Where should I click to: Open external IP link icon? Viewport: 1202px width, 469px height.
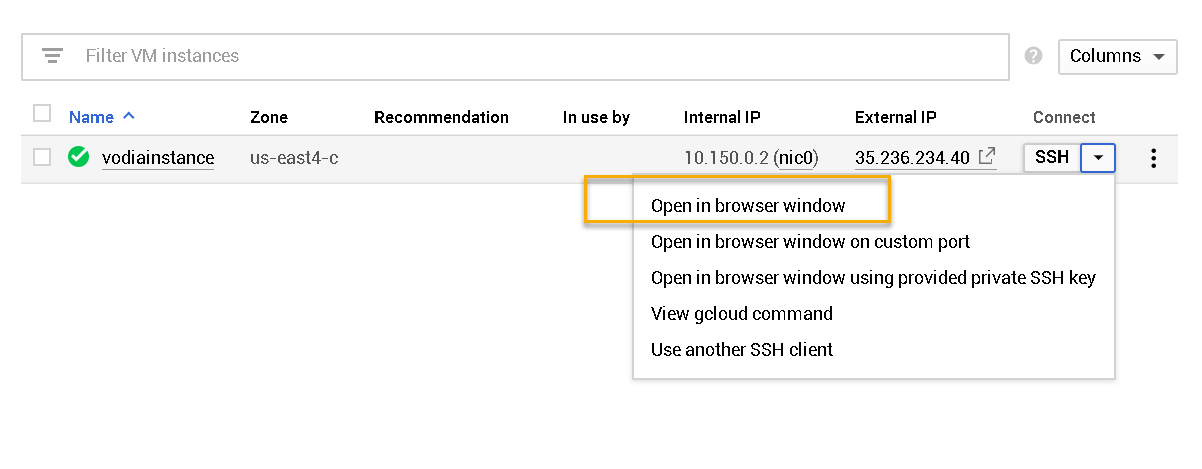986,156
